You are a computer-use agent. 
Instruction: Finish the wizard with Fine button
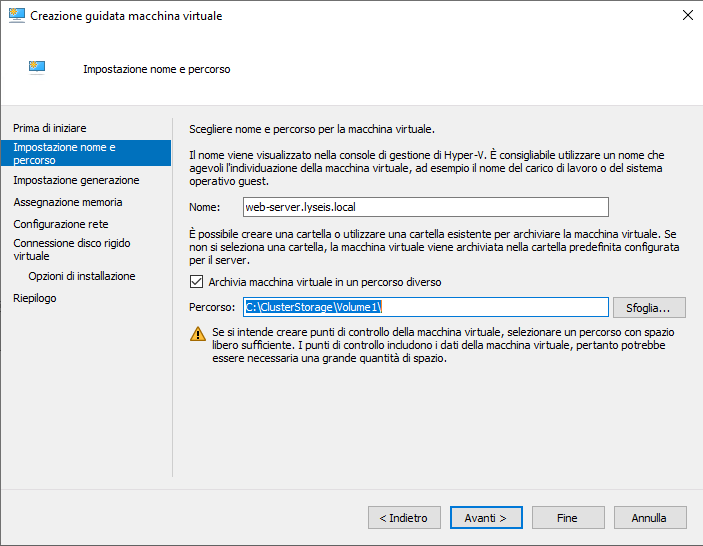tap(568, 518)
